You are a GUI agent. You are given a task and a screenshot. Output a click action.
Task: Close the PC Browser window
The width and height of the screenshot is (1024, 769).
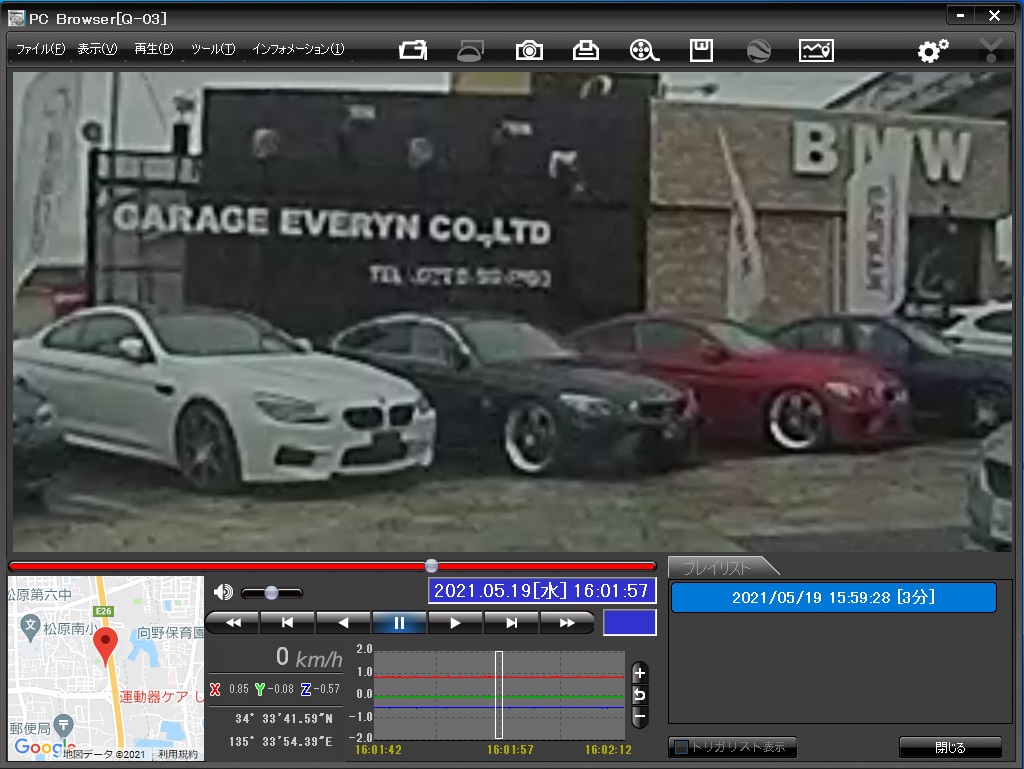[994, 15]
